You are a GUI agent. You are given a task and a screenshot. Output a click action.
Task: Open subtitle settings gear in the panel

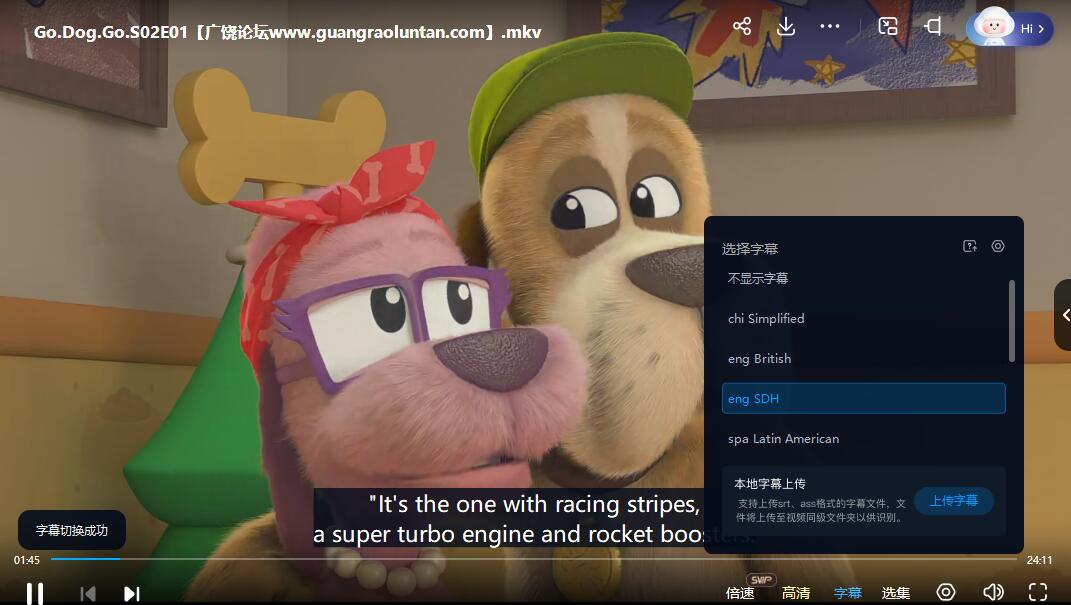(998, 247)
